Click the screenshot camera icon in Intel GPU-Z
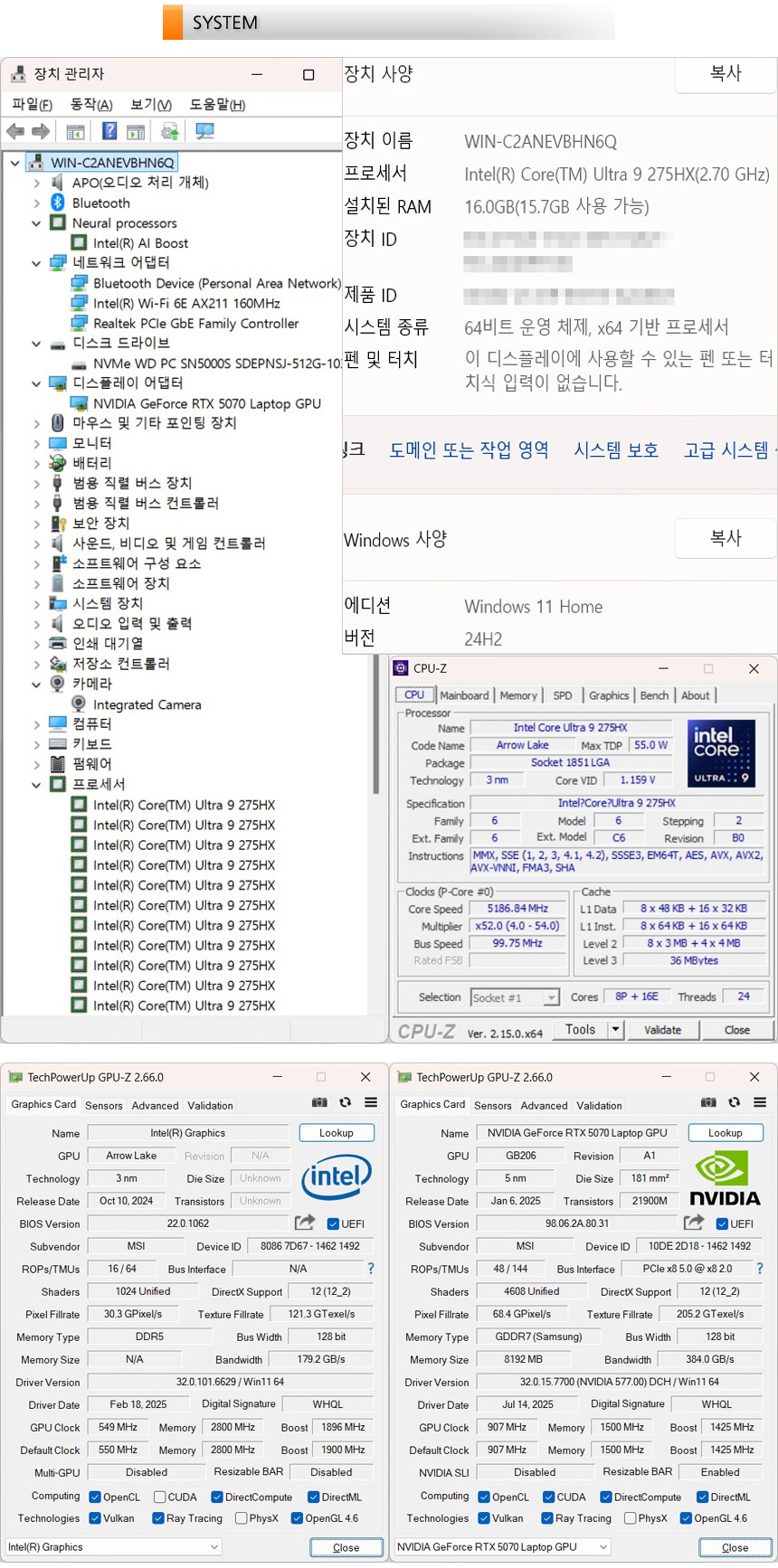778x1568 pixels. click(319, 1102)
